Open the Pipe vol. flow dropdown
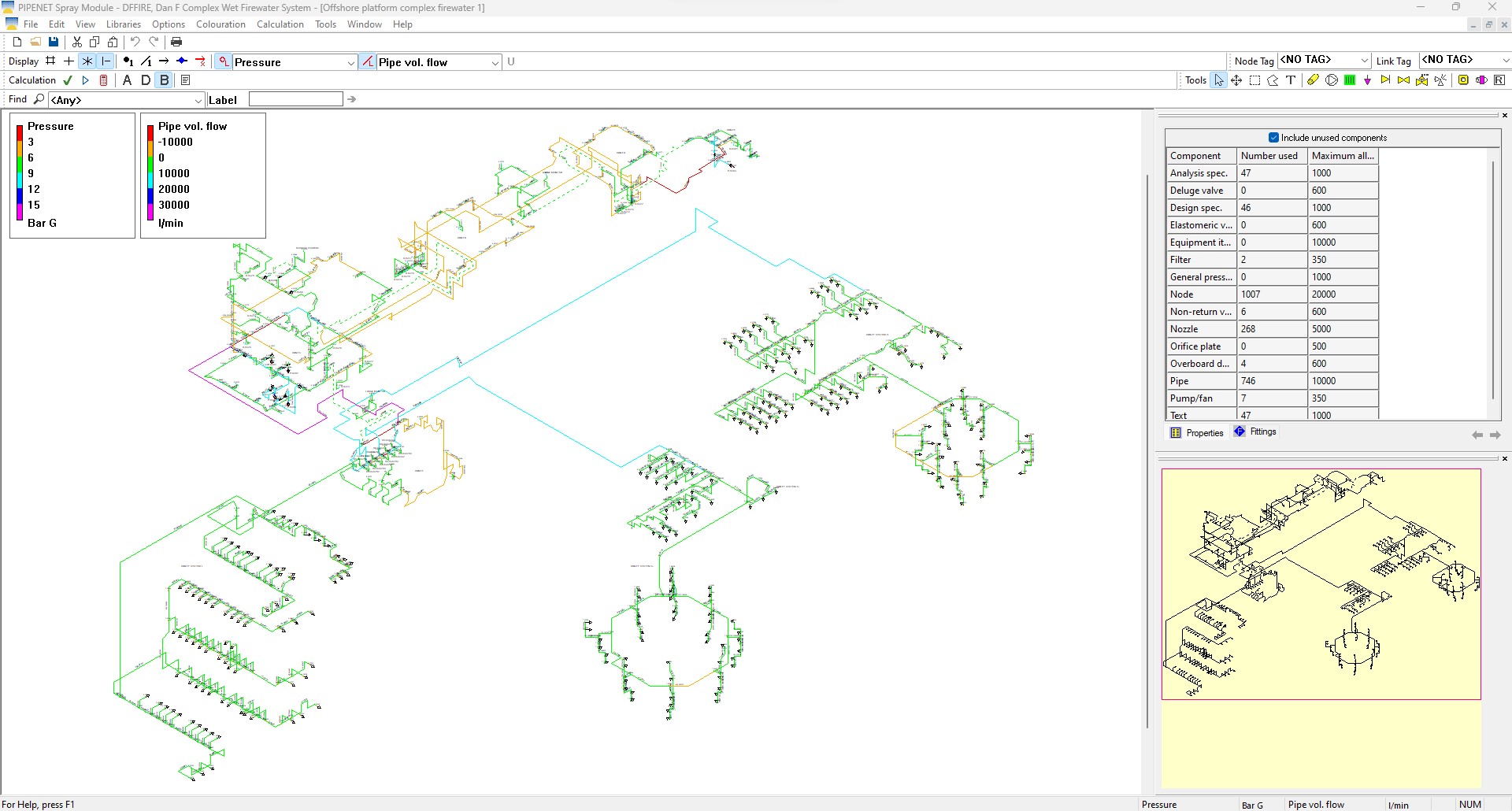Screen dimensions: 1512x811 coord(495,62)
